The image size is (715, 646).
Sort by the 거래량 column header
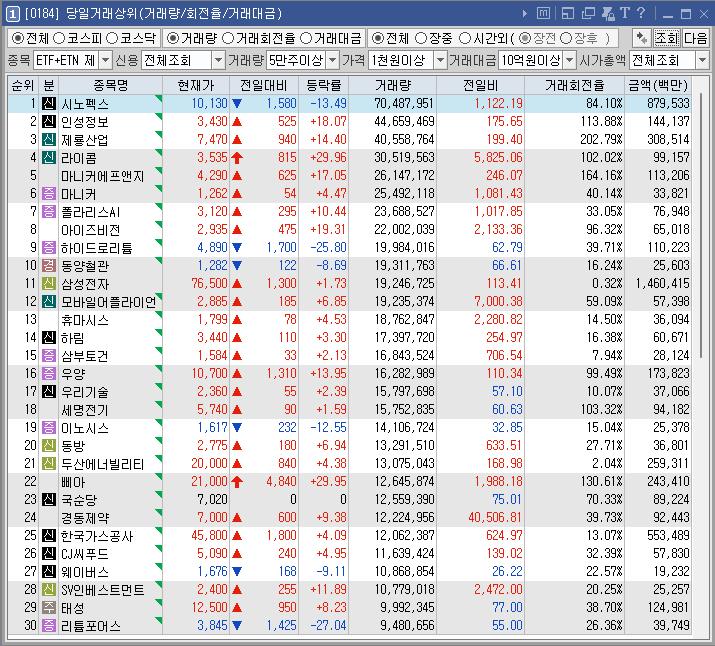click(392, 85)
